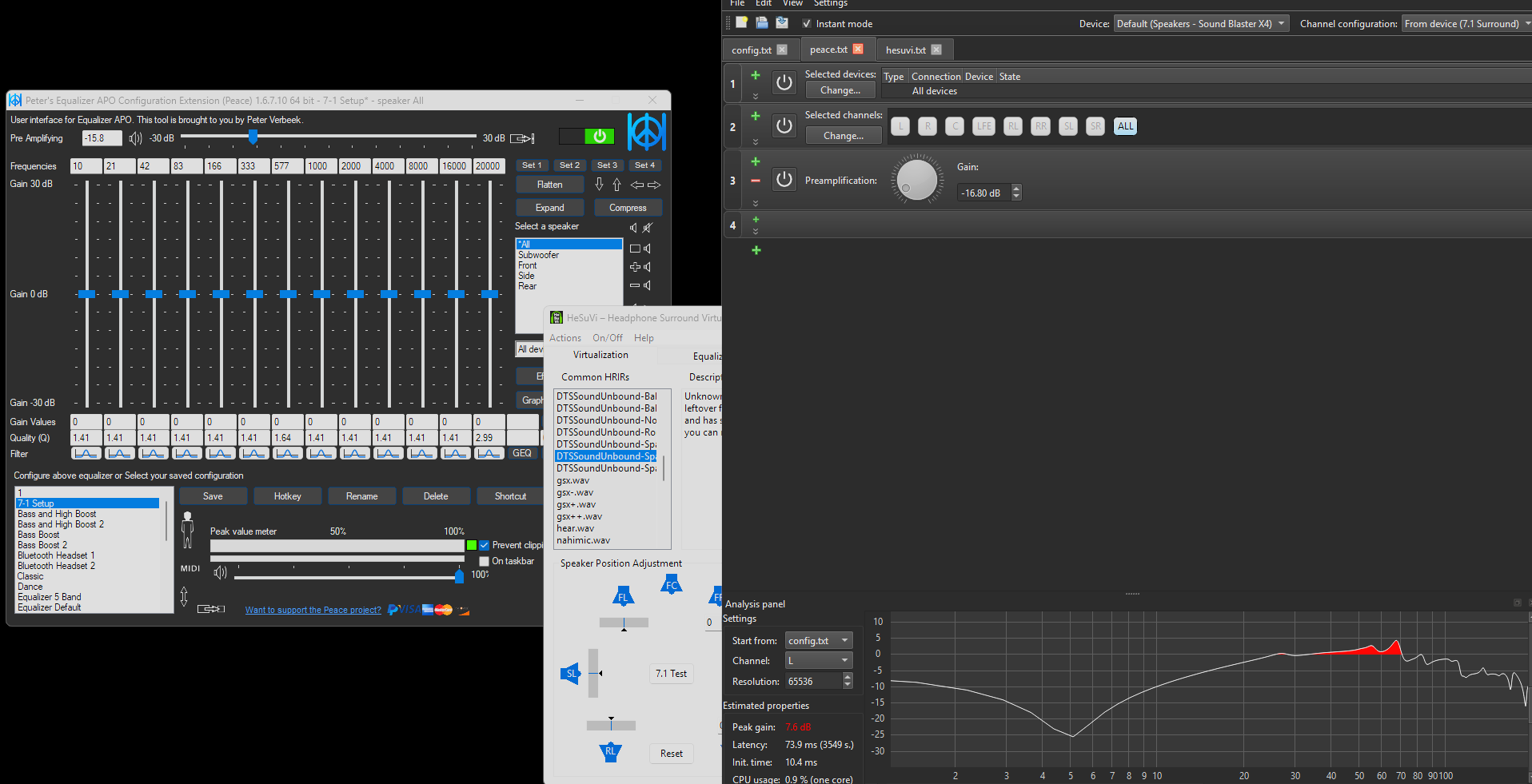Click the bottom green plus to add filter
The height and width of the screenshot is (784, 1532).
756,250
